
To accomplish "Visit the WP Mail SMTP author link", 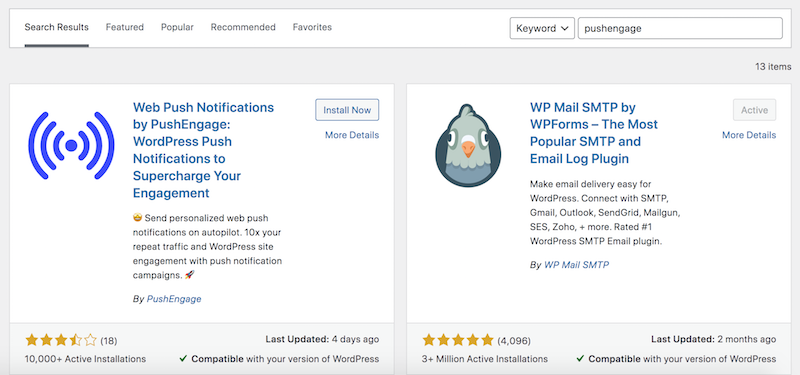I will tap(577, 265).
